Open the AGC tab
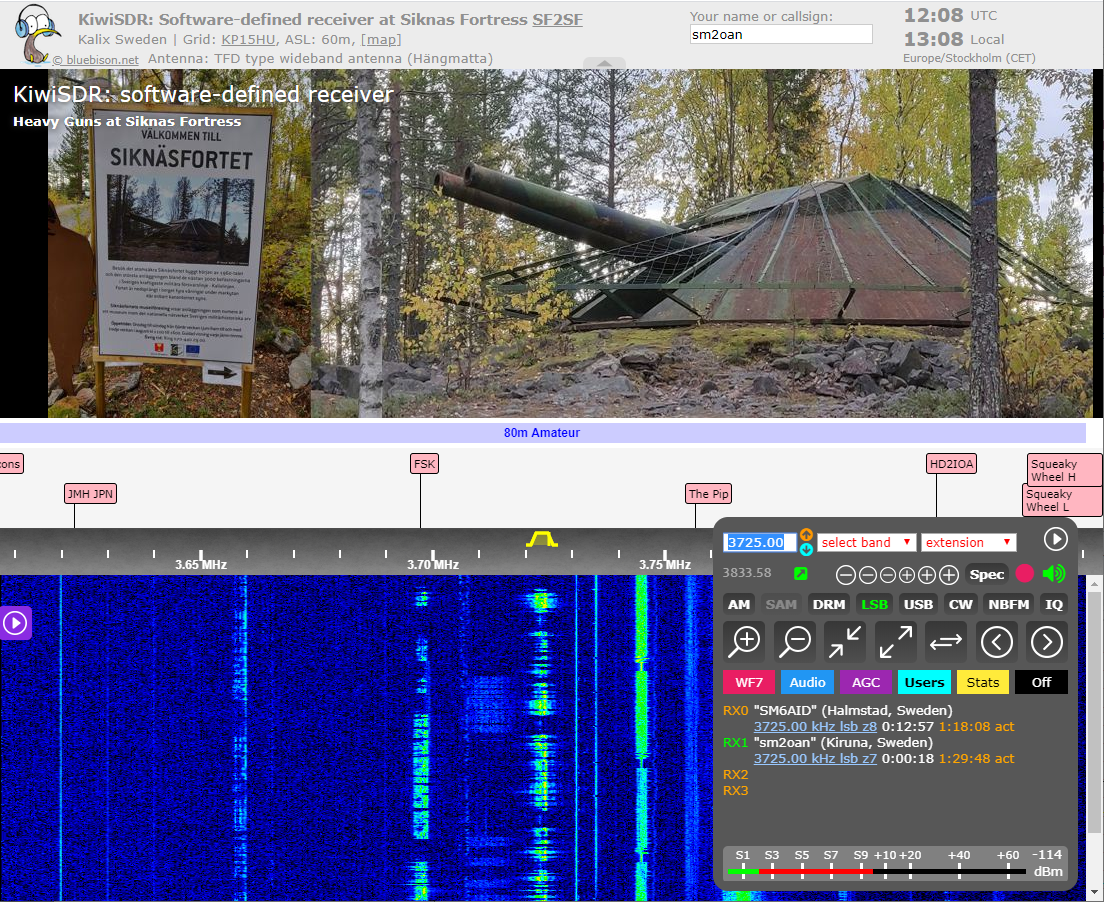 (x=866, y=682)
